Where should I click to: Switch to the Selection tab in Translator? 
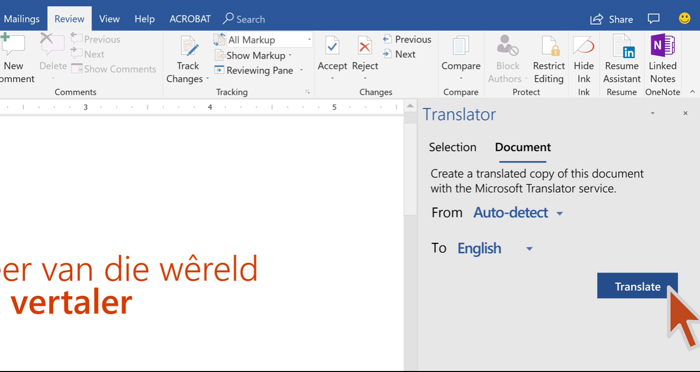point(452,147)
